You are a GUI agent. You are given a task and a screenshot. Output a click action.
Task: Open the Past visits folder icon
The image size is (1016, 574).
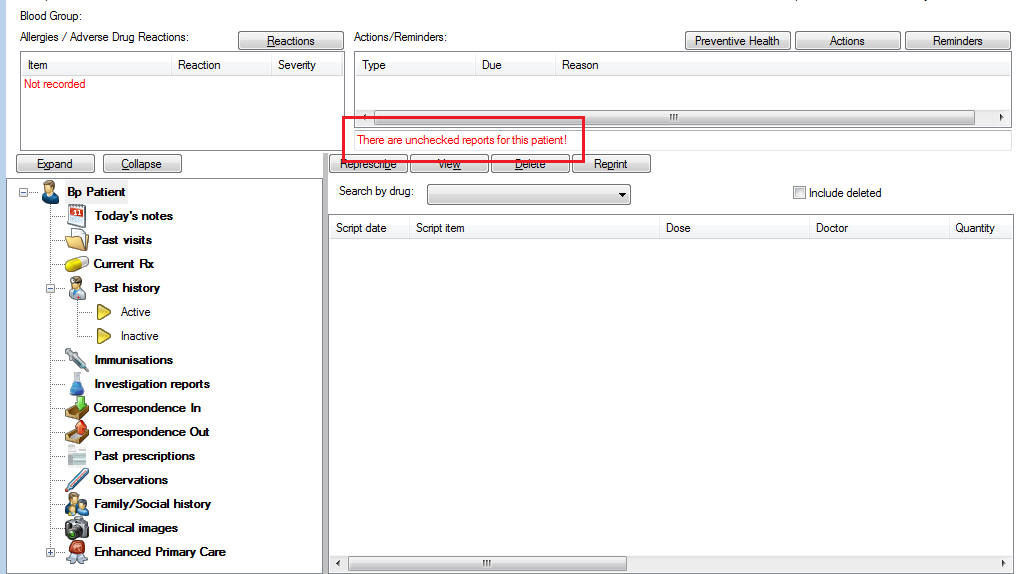click(77, 240)
